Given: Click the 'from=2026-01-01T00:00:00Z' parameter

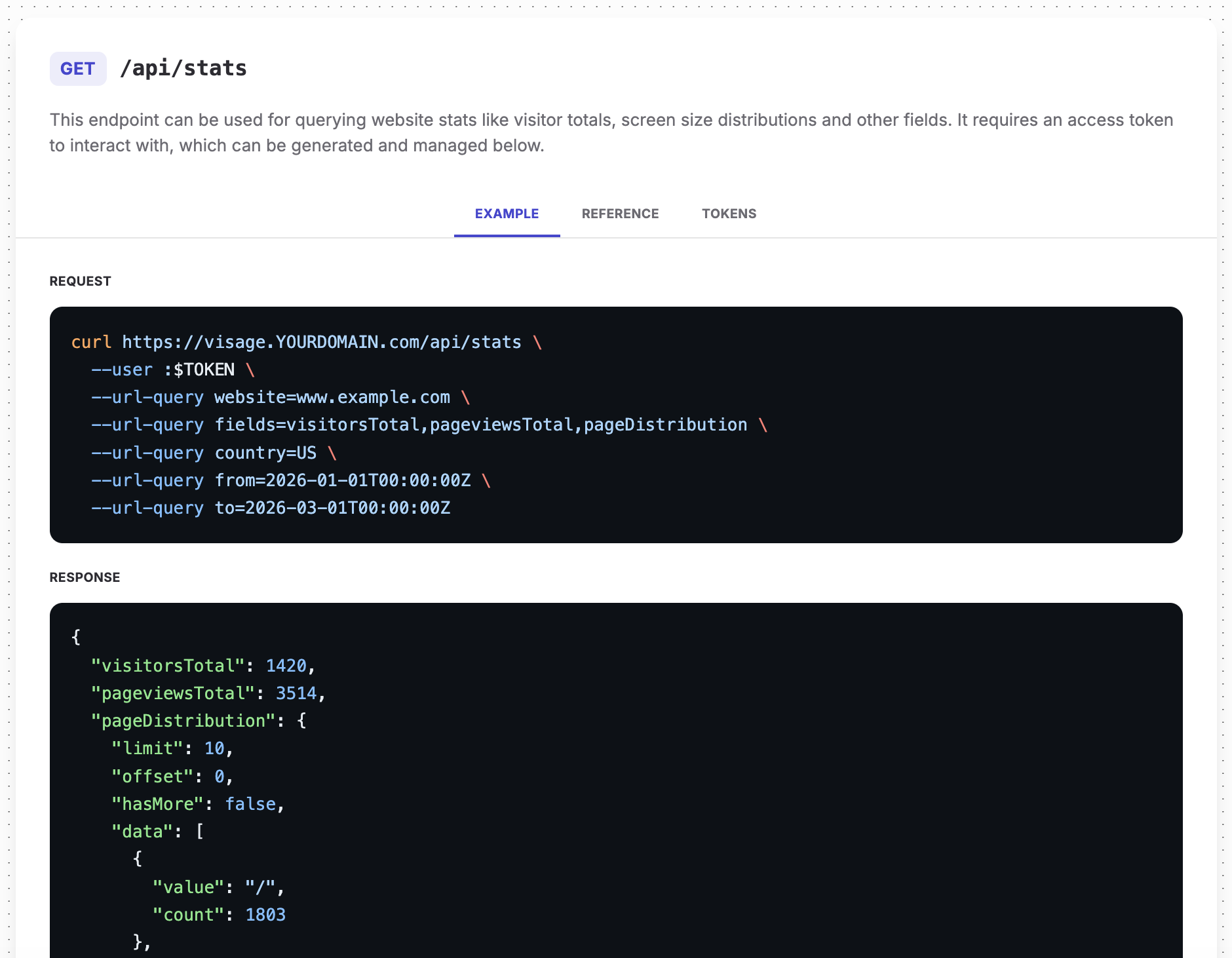Looking at the screenshot, I should coord(343,480).
